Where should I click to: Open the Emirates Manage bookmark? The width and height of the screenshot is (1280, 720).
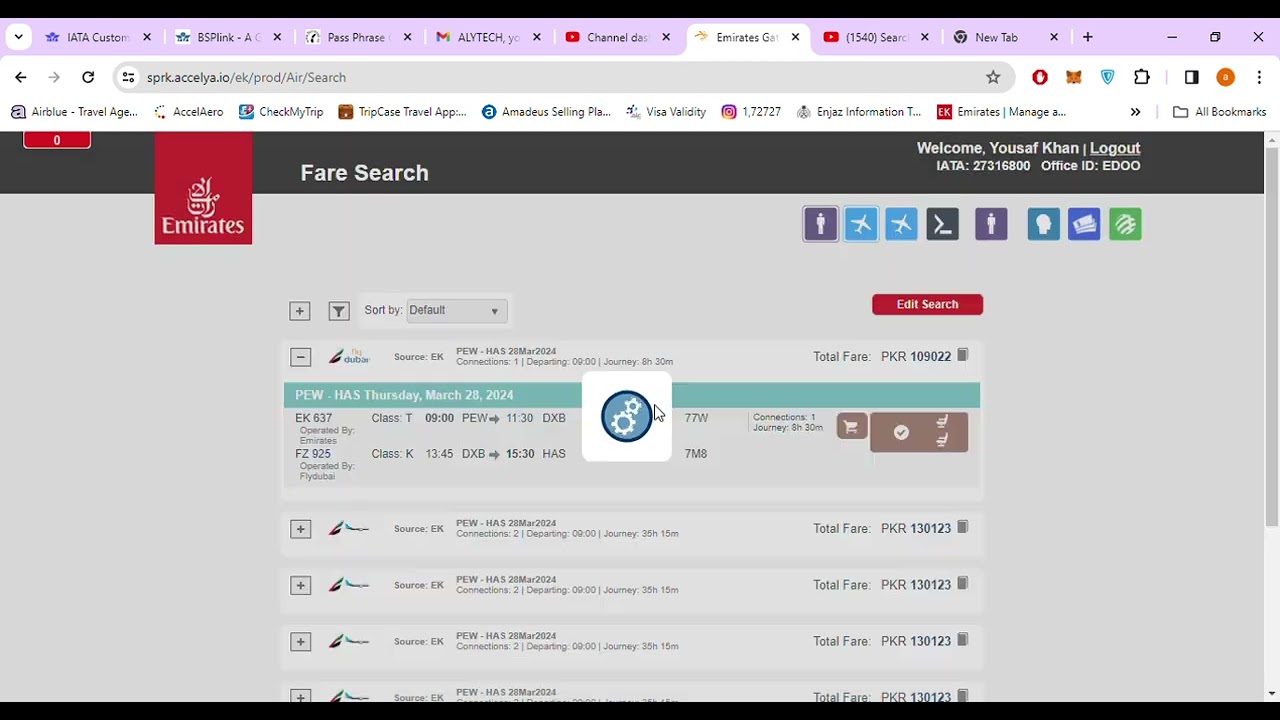tap(1001, 112)
